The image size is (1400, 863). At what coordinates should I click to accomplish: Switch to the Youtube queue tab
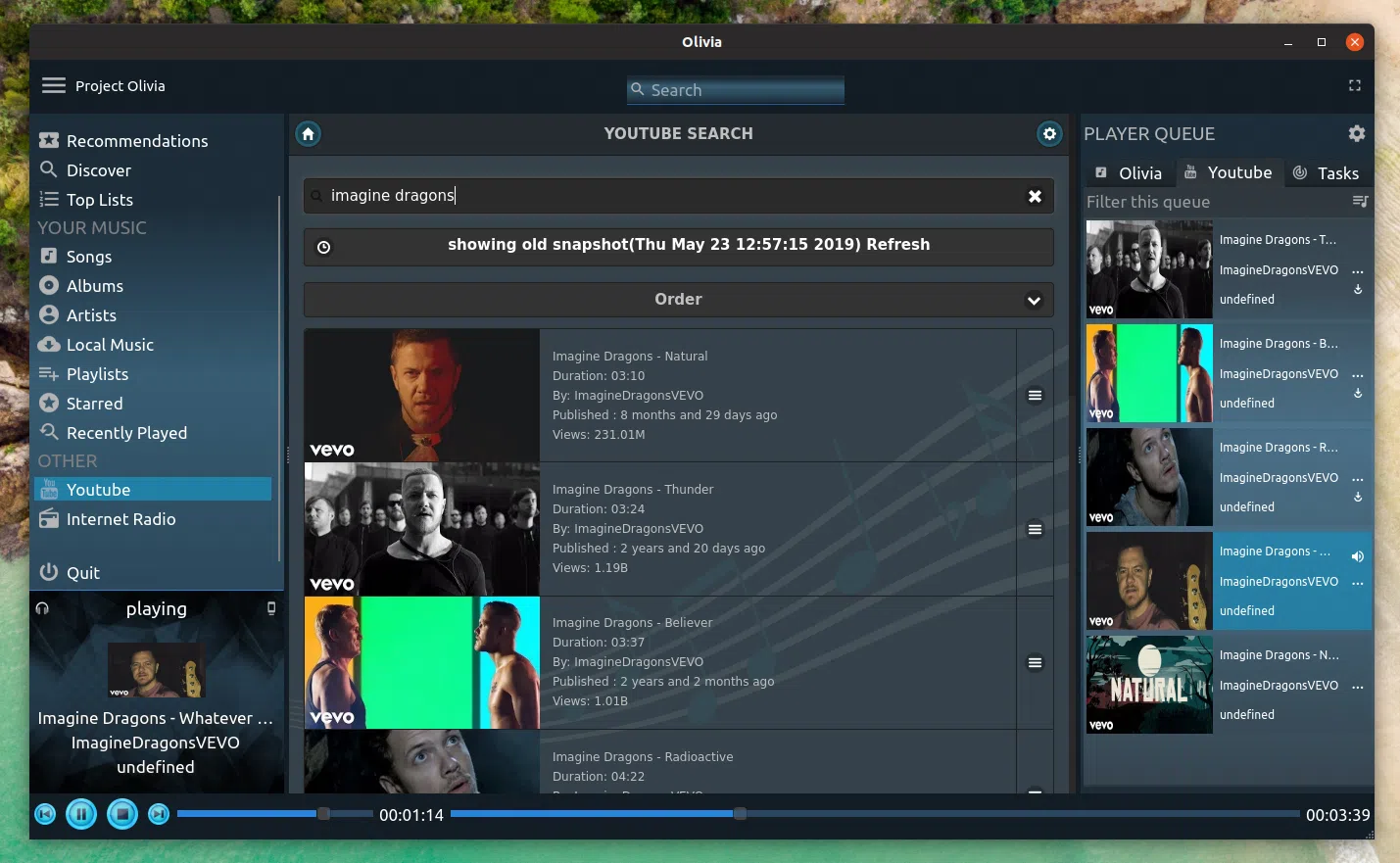pos(1228,173)
